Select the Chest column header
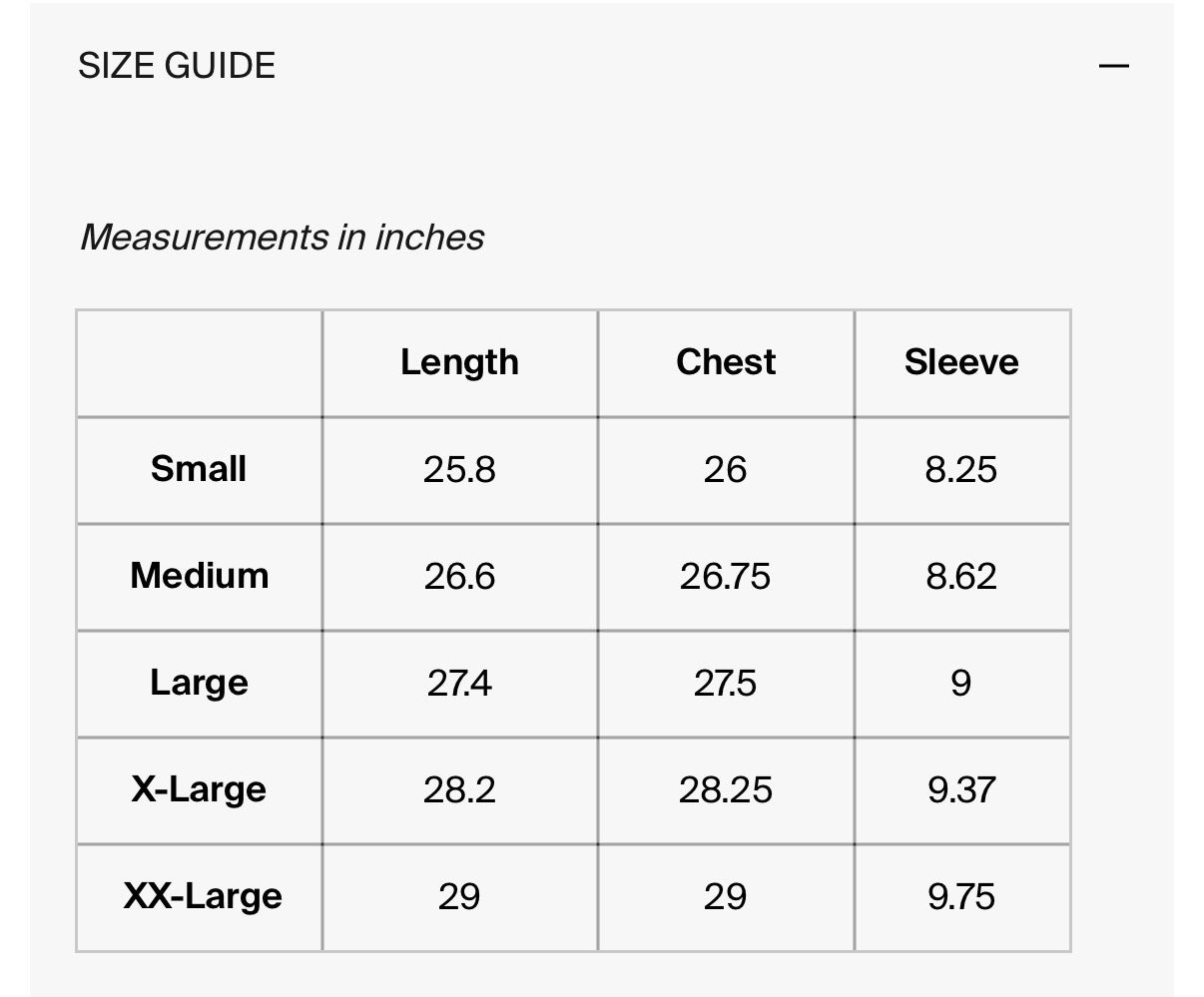1204x997 pixels. pyautogui.click(x=725, y=361)
